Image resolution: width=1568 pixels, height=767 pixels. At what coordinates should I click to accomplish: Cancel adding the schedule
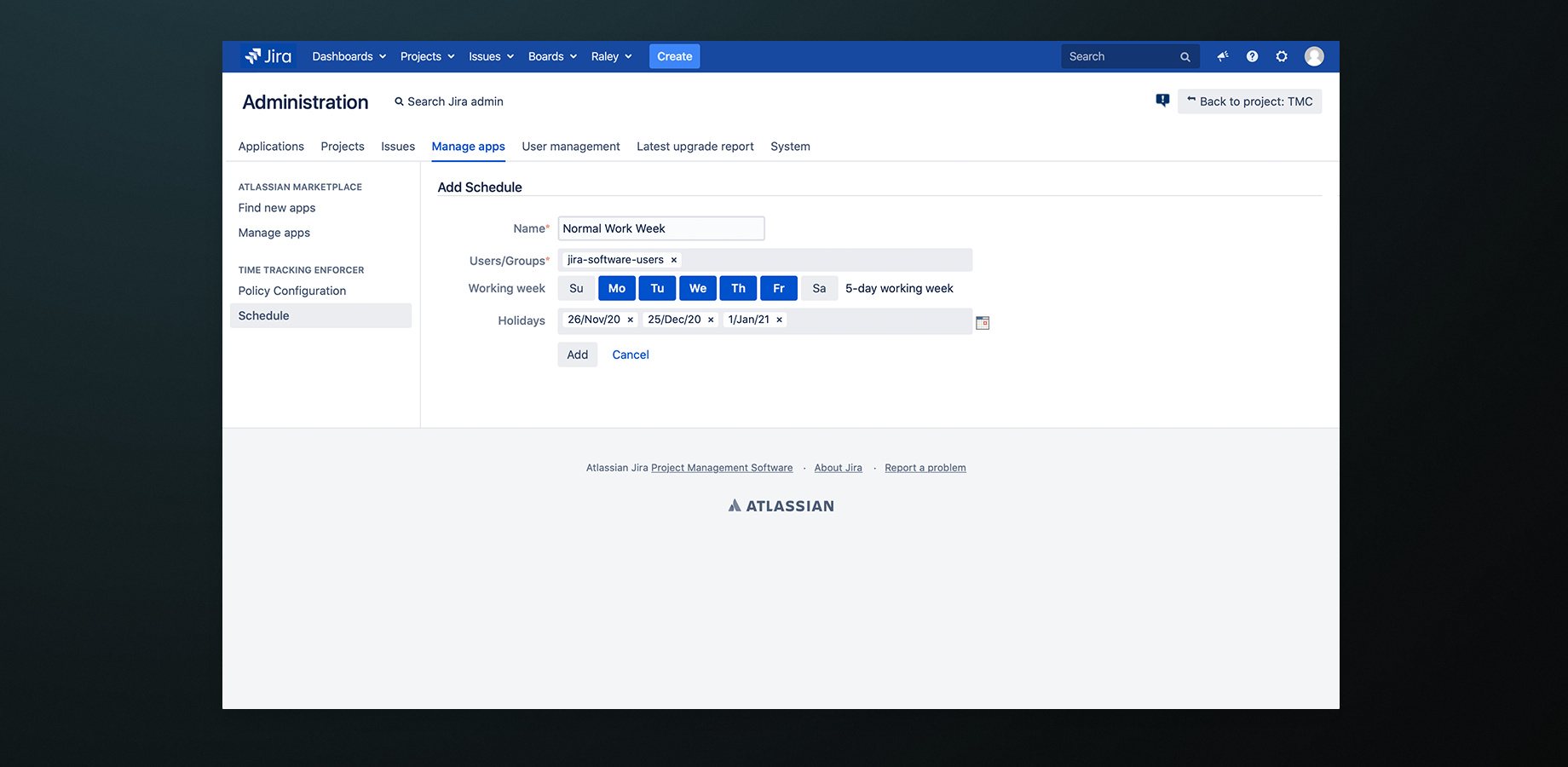[x=631, y=355]
